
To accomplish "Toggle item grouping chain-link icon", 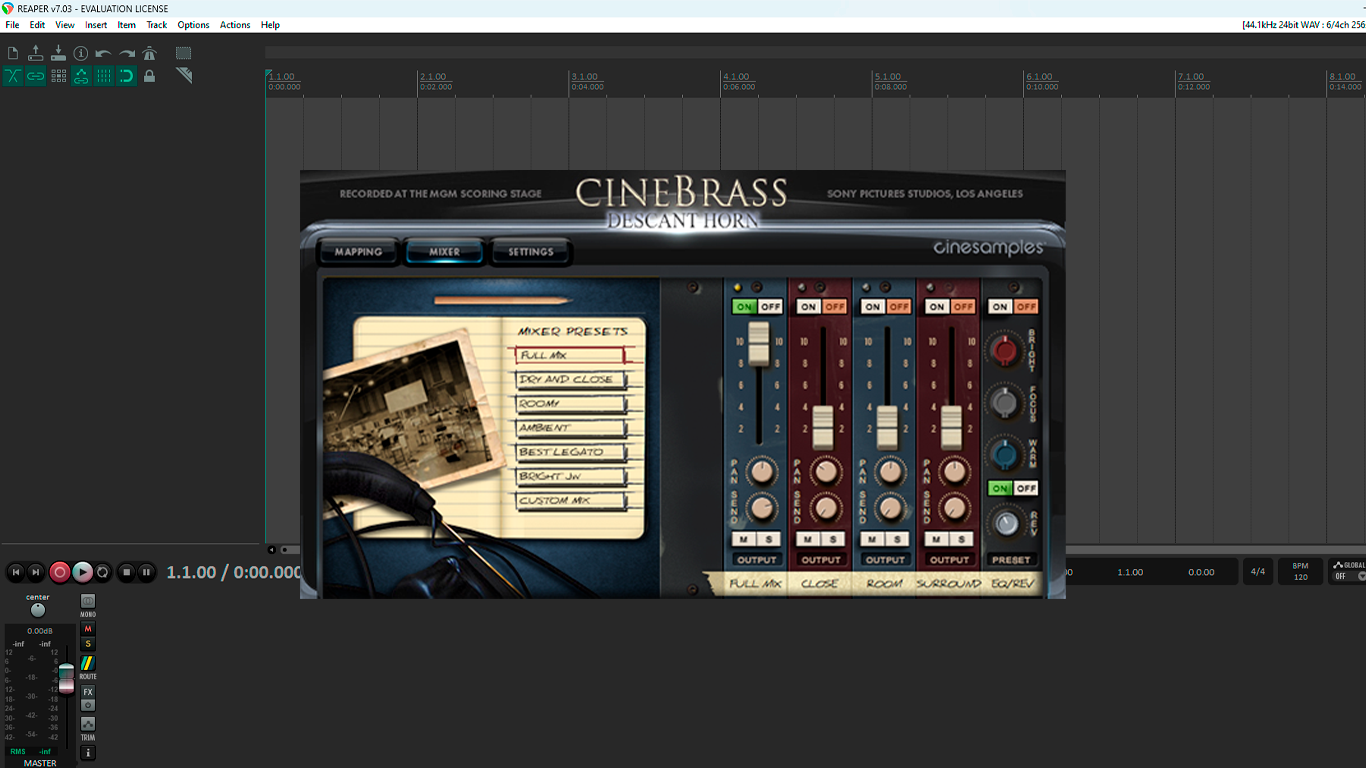I will pos(35,76).
